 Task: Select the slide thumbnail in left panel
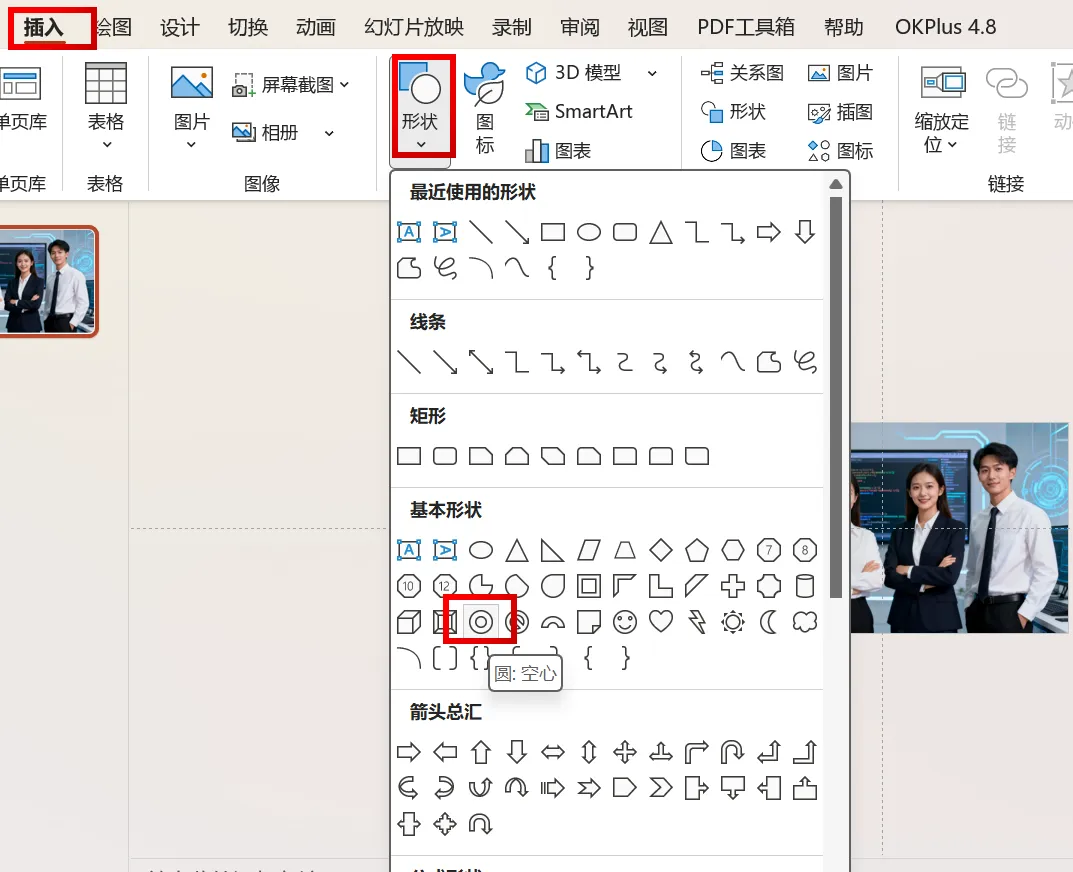(48, 281)
